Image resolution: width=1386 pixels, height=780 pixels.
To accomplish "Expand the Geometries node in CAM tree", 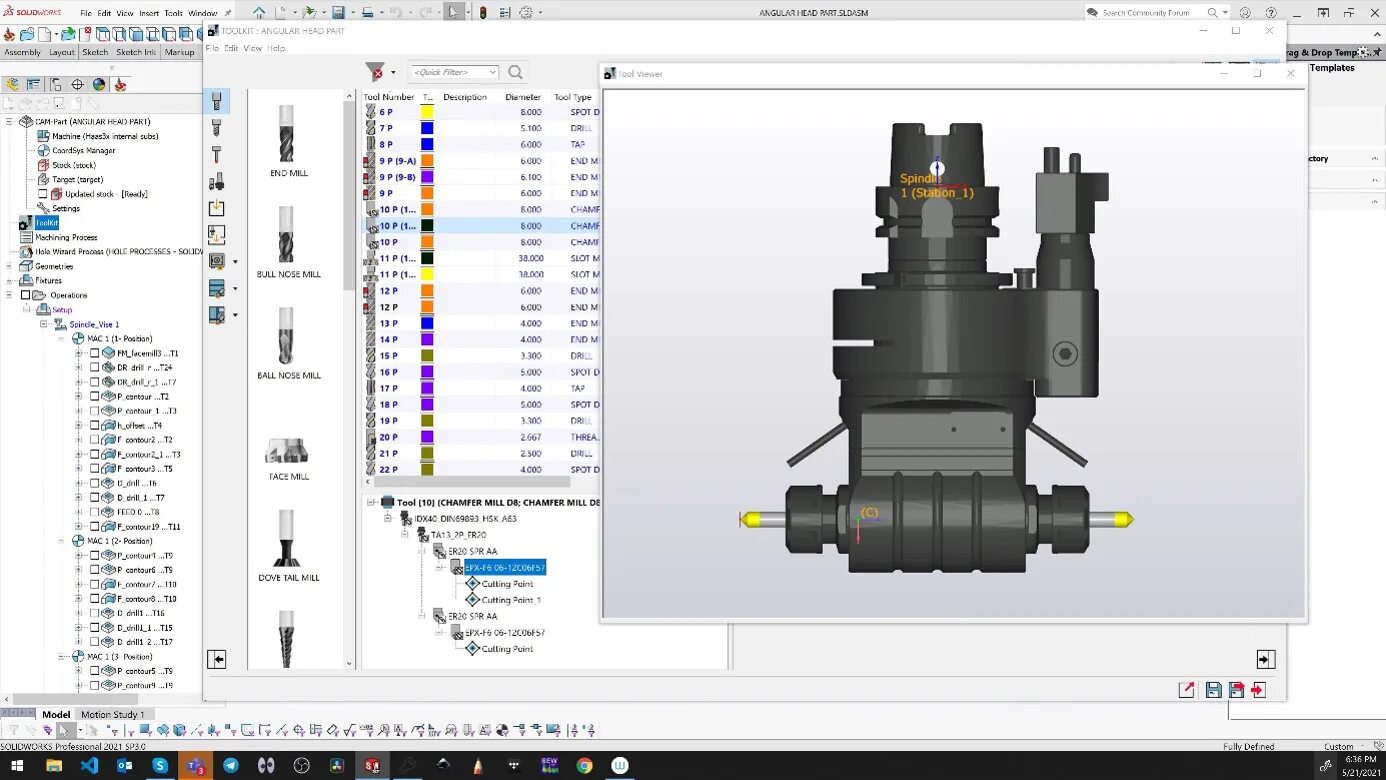I will (x=9, y=267).
